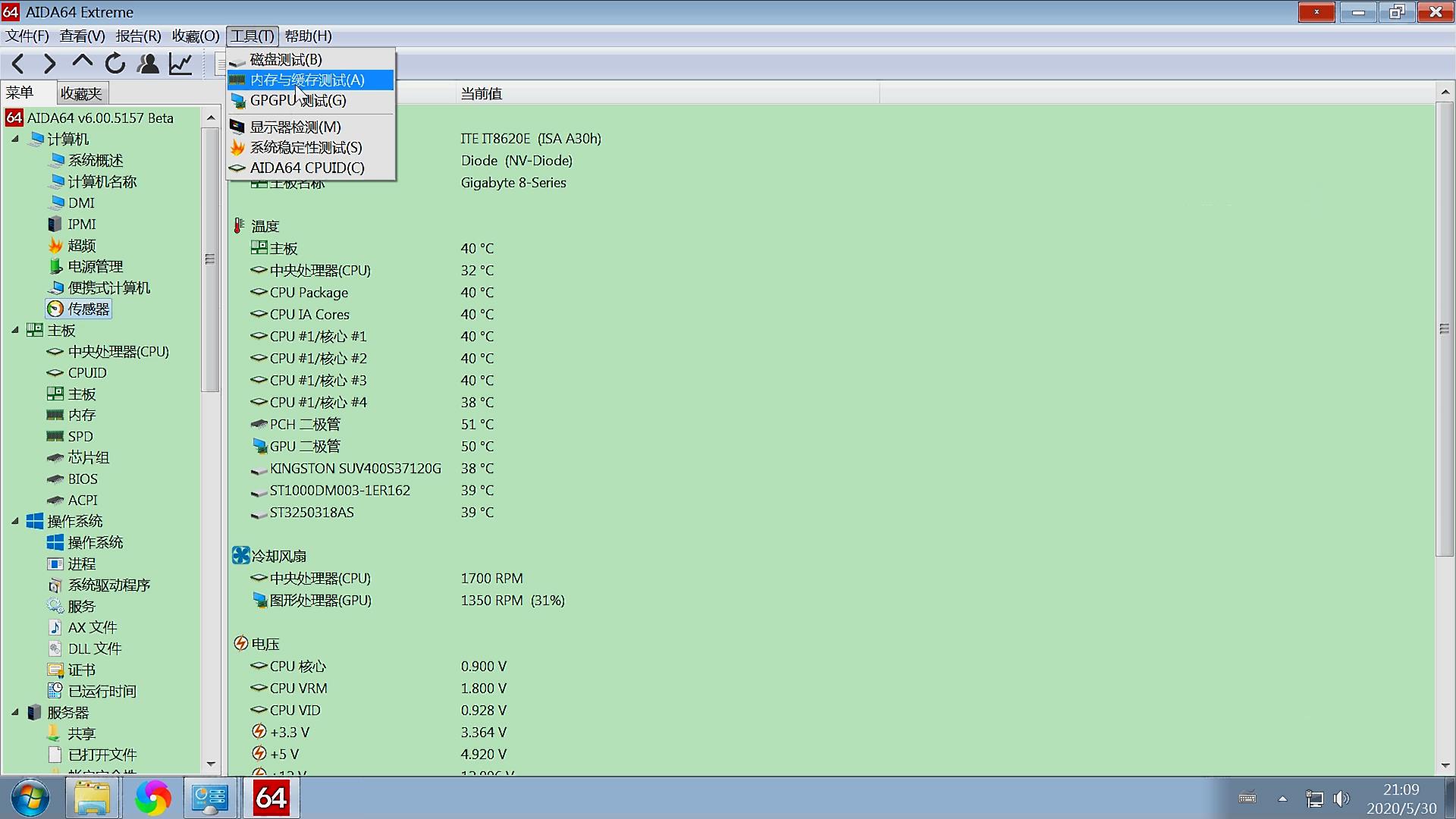1456x819 pixels.
Task: Collapse the 主板 tree node
Action: 15,330
